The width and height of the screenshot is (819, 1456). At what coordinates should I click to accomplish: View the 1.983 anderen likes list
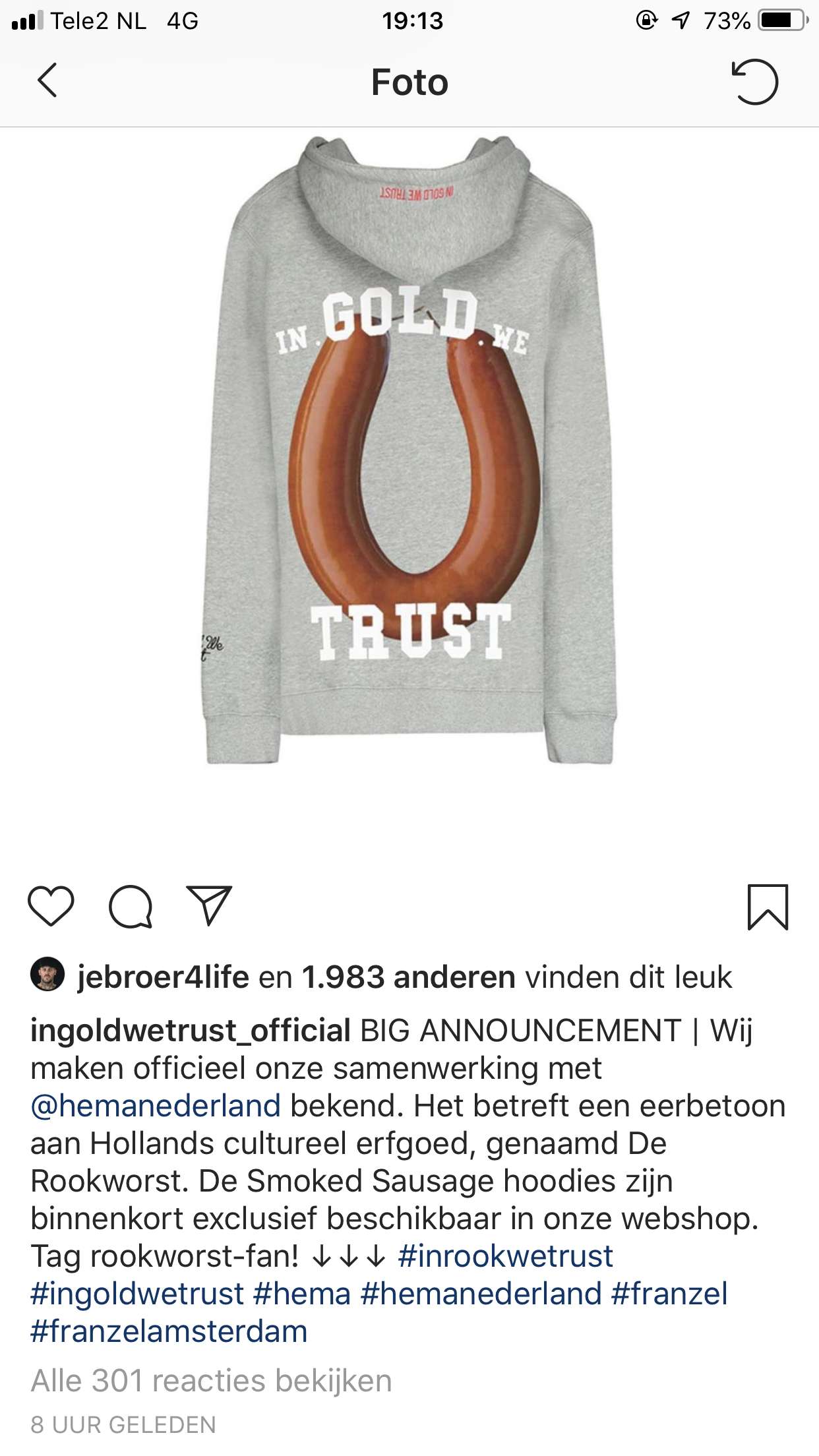[408, 977]
